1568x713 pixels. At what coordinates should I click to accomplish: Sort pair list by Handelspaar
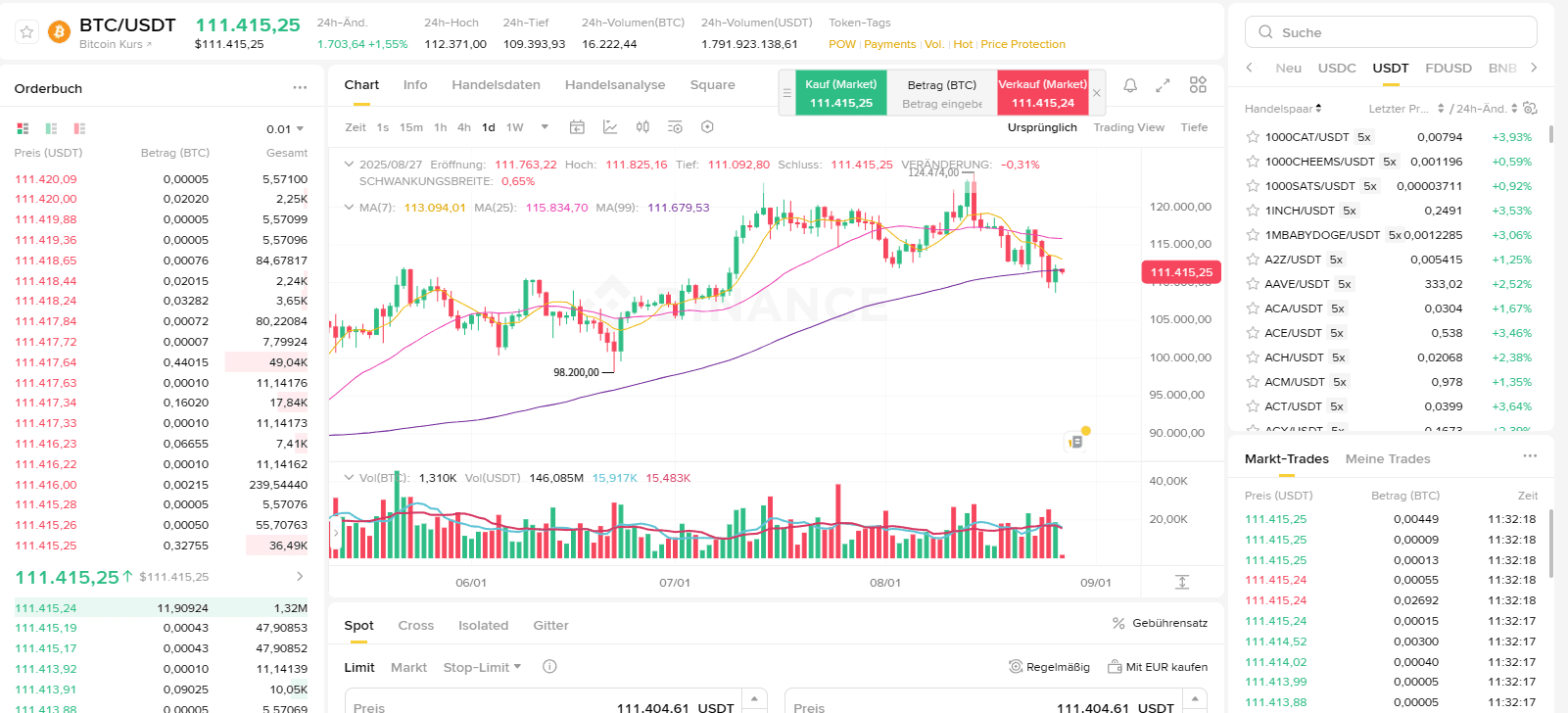coord(1283,109)
